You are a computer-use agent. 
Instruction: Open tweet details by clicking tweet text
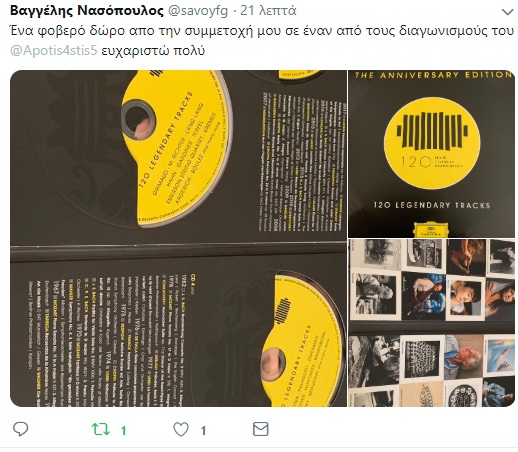coord(262,31)
